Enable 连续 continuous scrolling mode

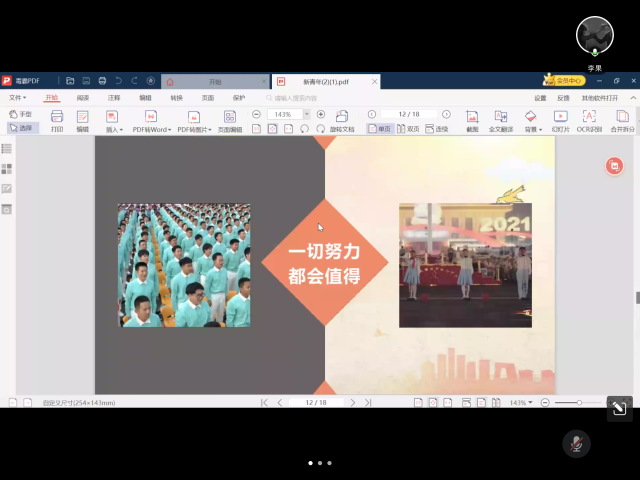click(437, 129)
